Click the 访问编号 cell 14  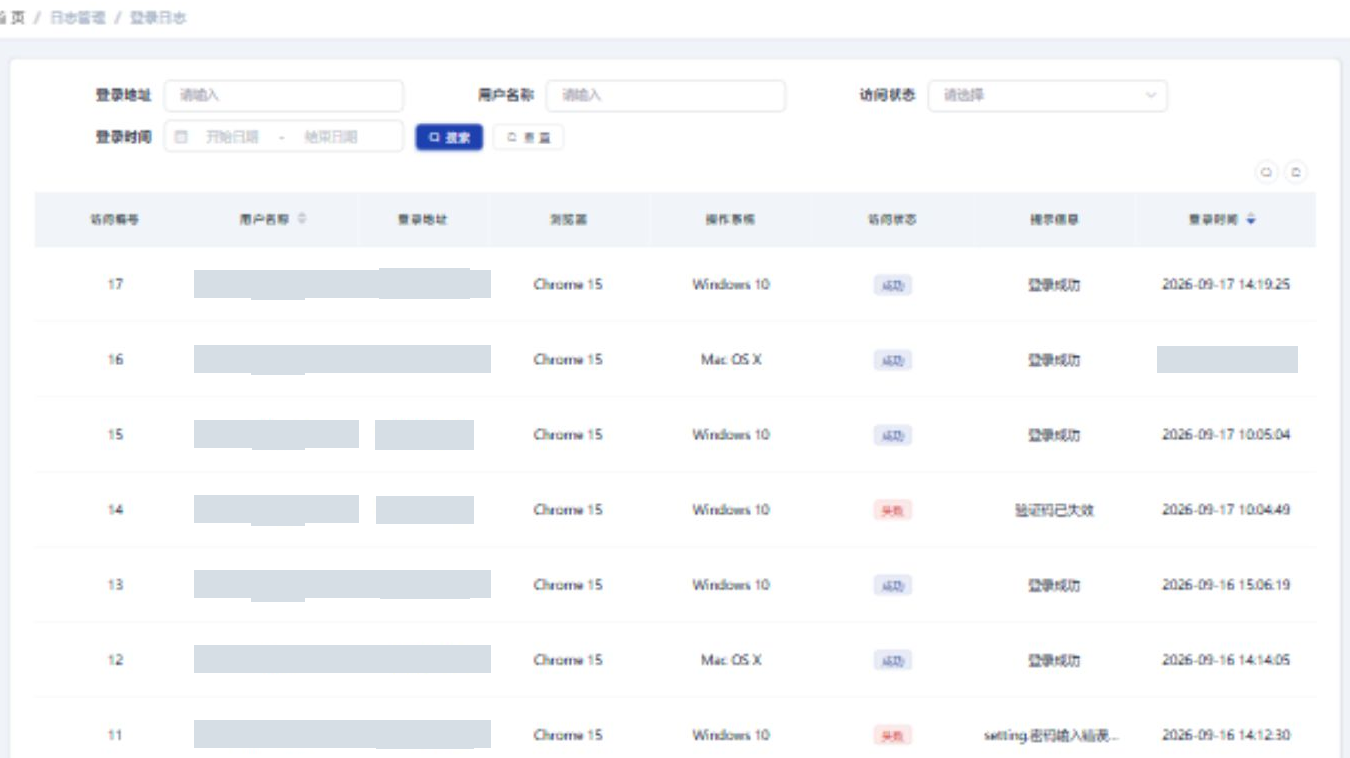(x=115, y=510)
